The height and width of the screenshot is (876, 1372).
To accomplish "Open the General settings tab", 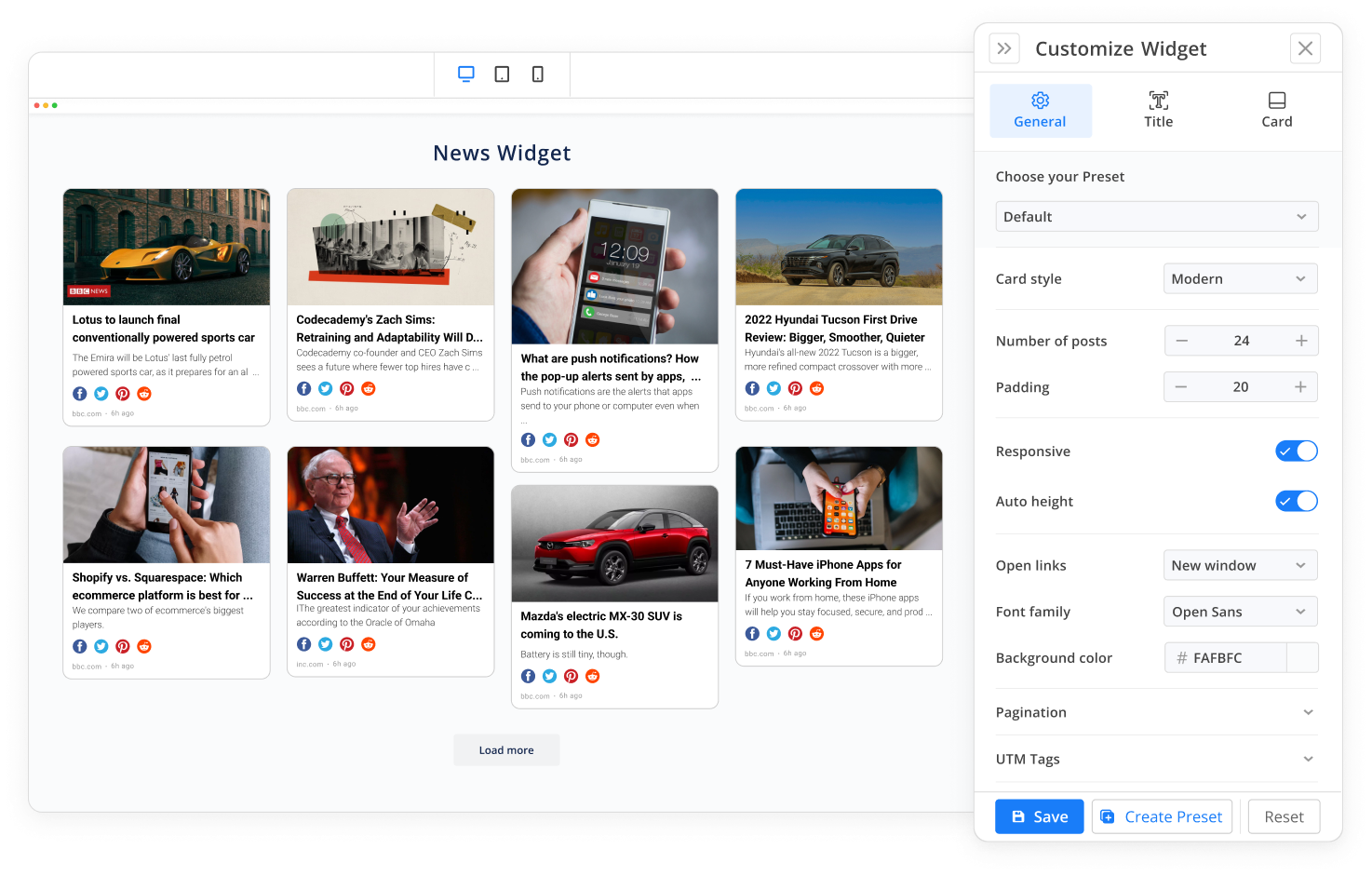I will click(x=1040, y=110).
